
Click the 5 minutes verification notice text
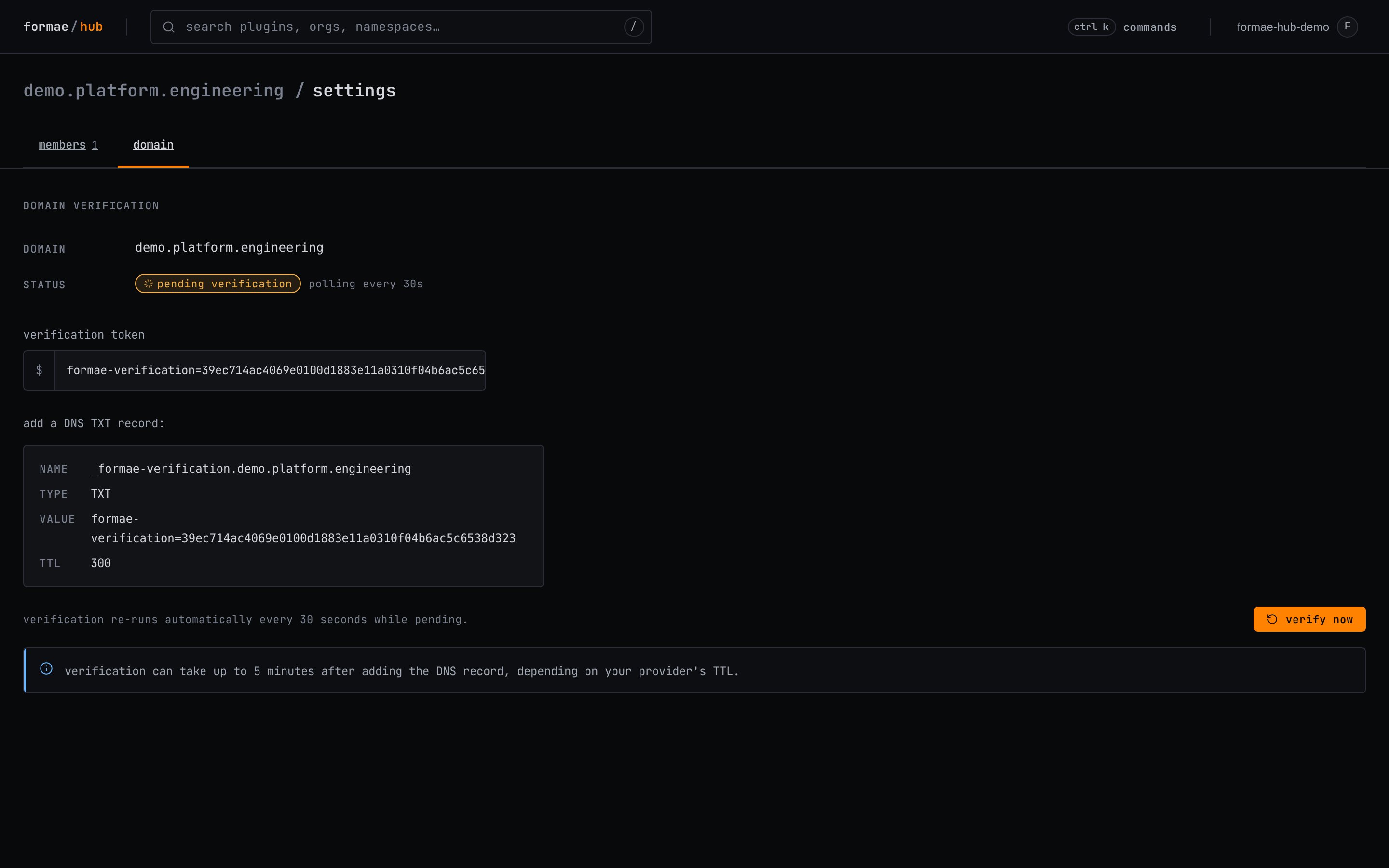pyautogui.click(x=402, y=671)
